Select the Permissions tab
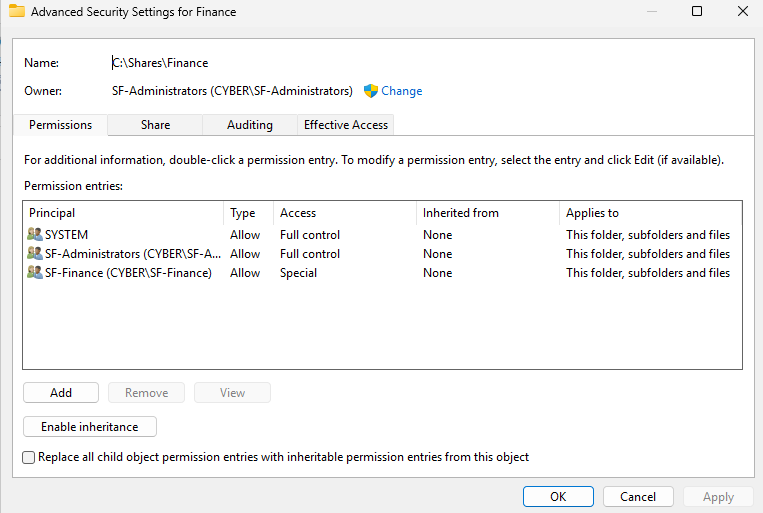Viewport: 763px width, 513px height. point(60,125)
